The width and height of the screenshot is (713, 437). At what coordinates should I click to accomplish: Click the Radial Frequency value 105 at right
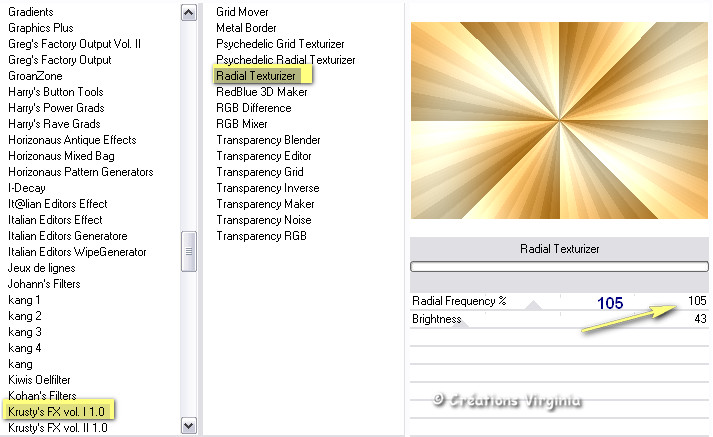pos(697,301)
